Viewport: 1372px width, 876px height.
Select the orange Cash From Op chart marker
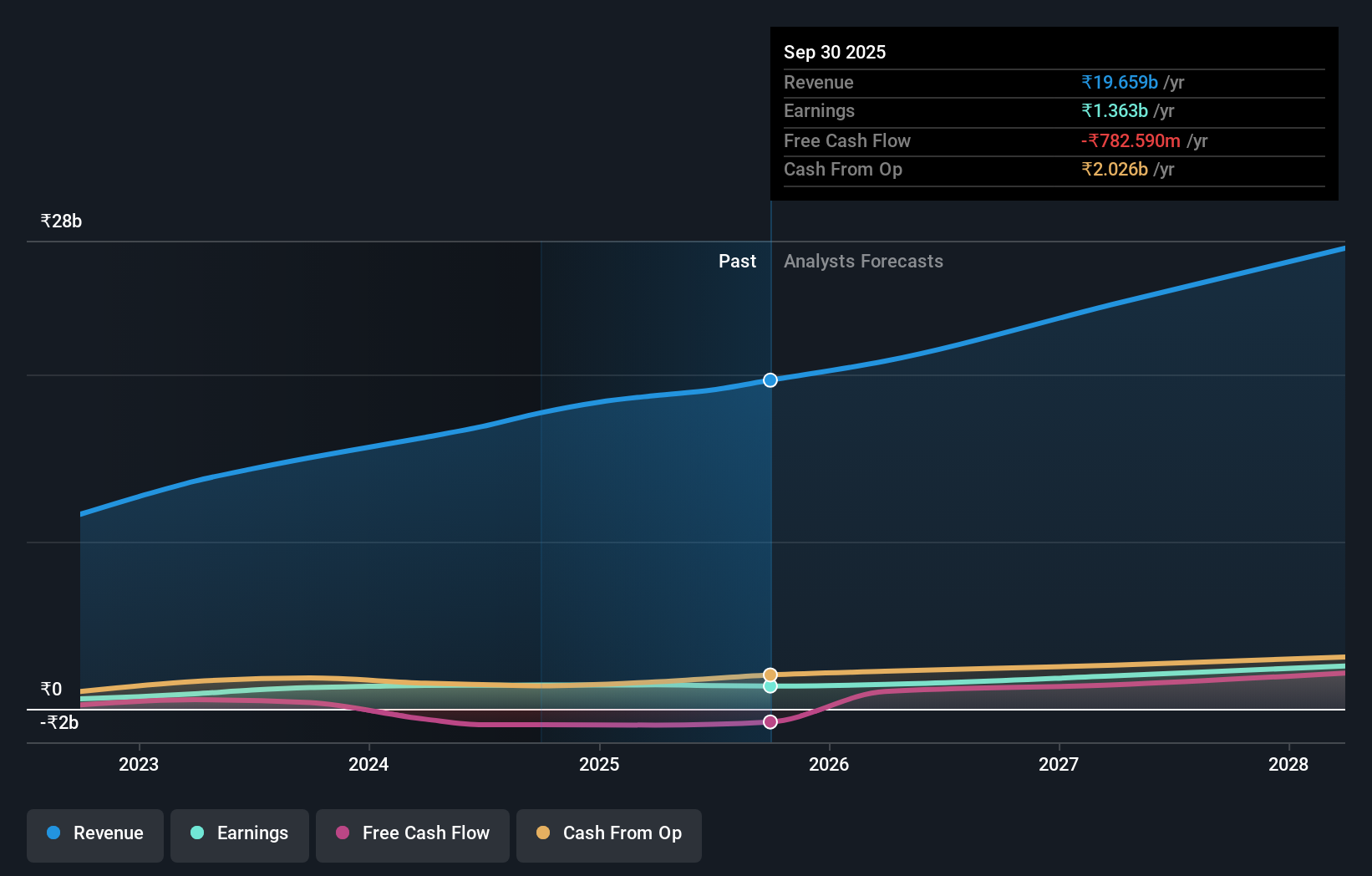click(769, 674)
